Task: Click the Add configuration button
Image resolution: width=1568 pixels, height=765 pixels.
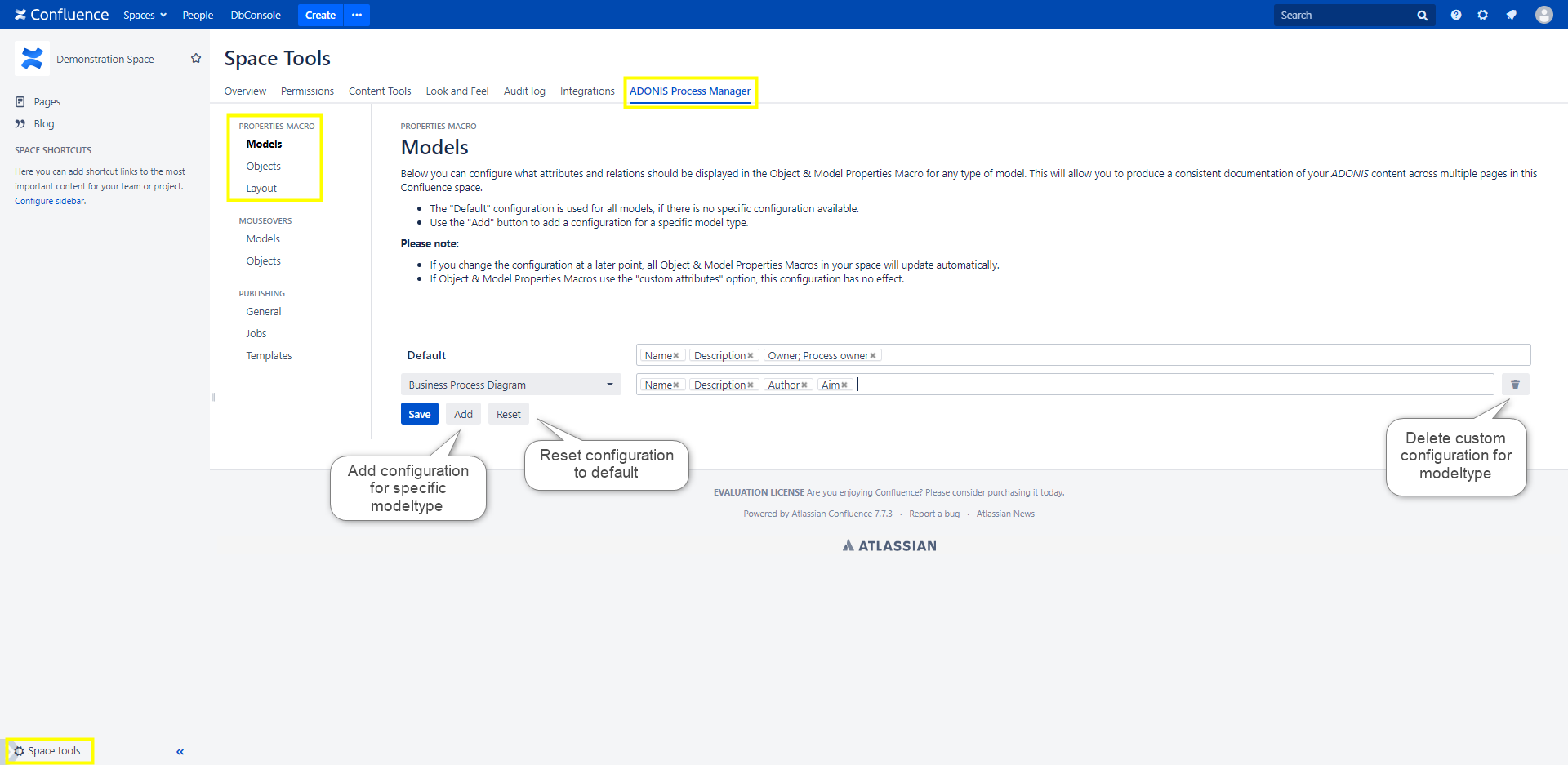Action: 463,414
